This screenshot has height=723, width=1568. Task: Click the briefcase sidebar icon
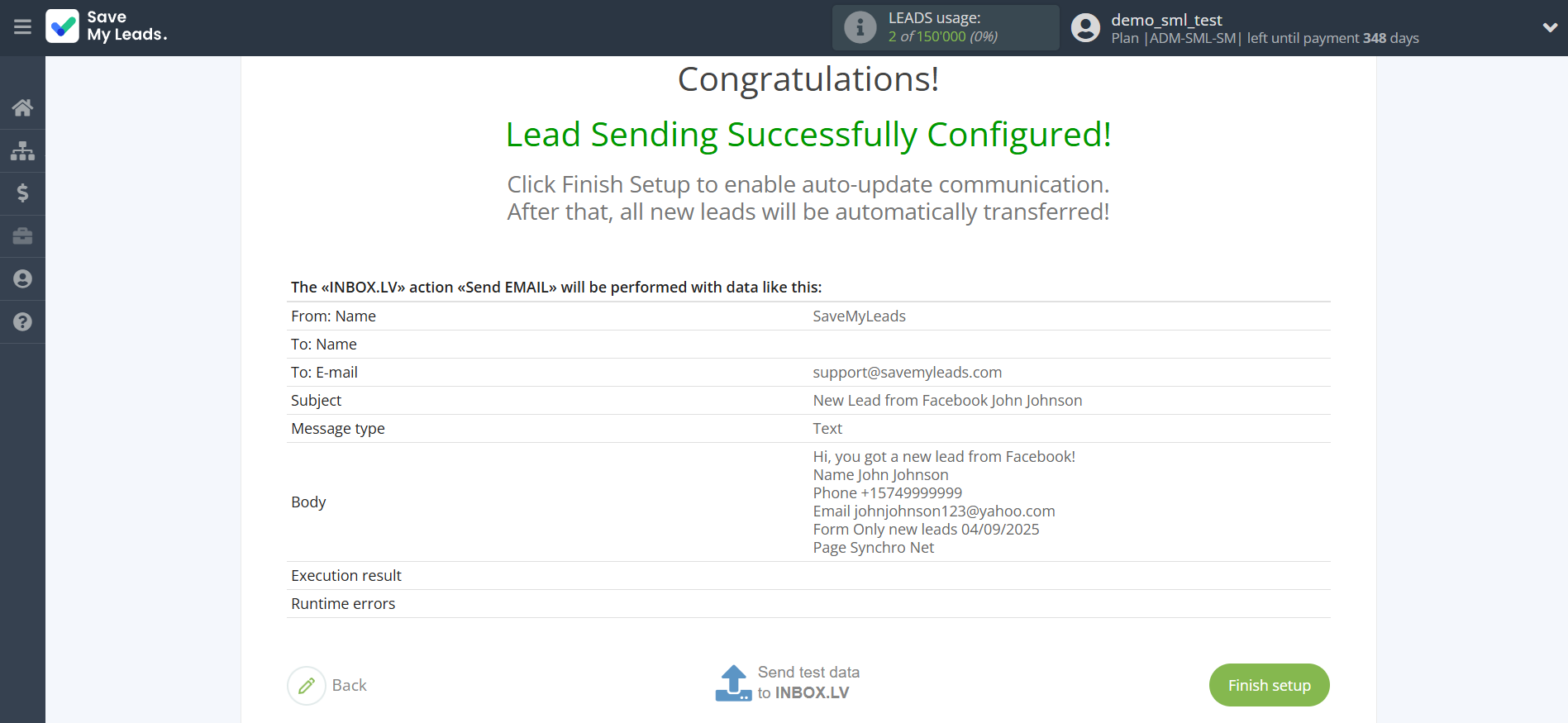(22, 236)
